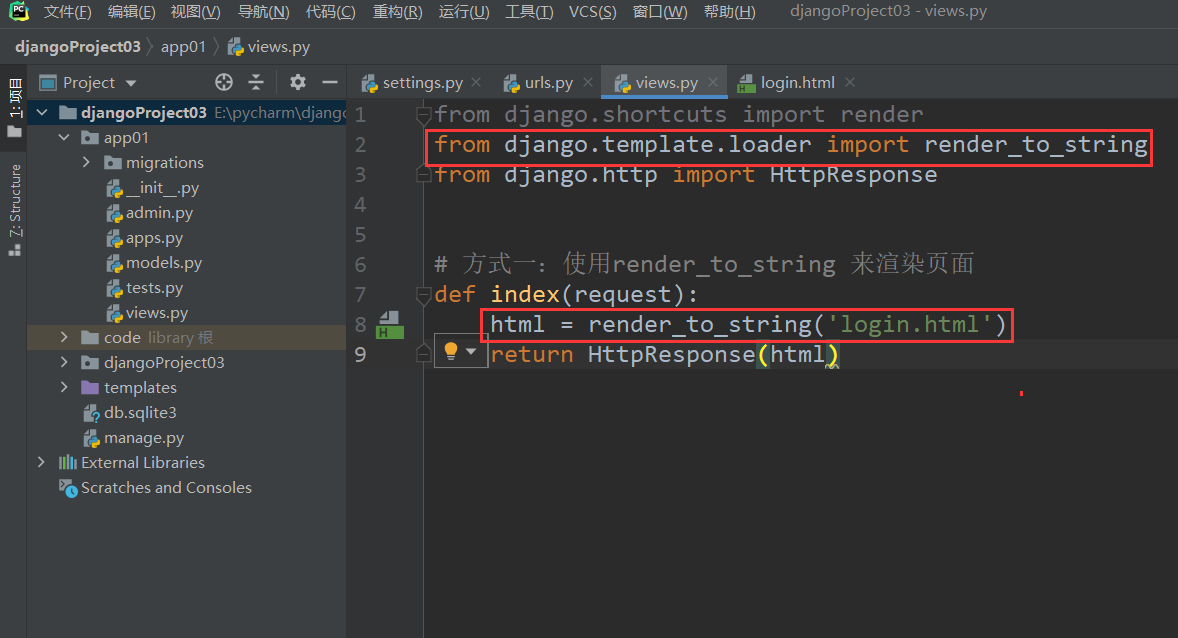Viewport: 1178px width, 638px height.
Task: Expand the code library folder
Action: (64, 337)
